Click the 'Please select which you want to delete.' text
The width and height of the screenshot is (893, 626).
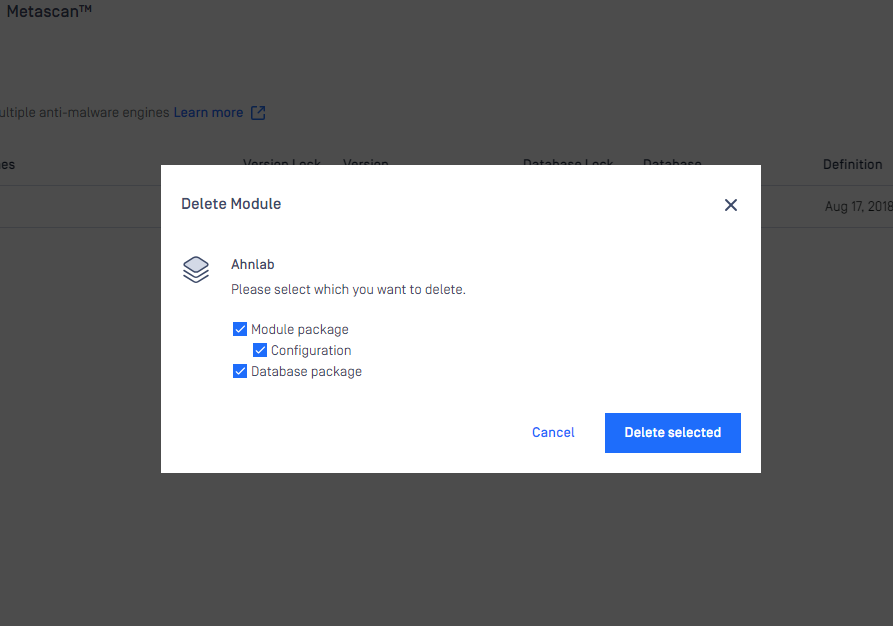349,289
